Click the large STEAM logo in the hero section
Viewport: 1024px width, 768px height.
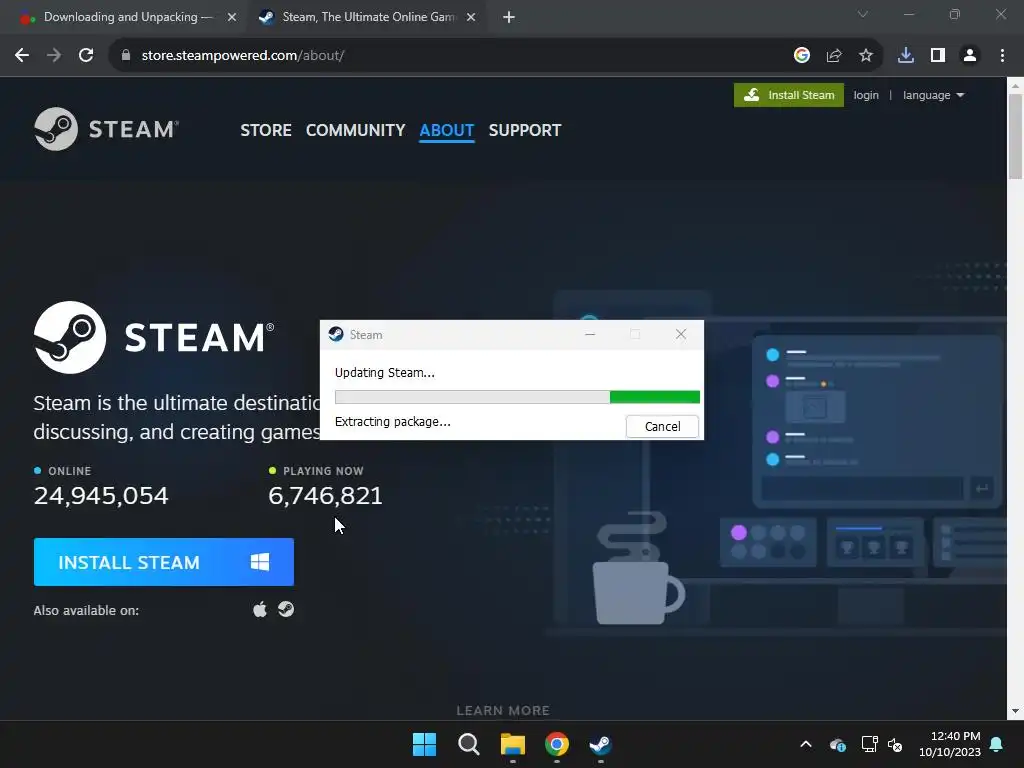154,337
